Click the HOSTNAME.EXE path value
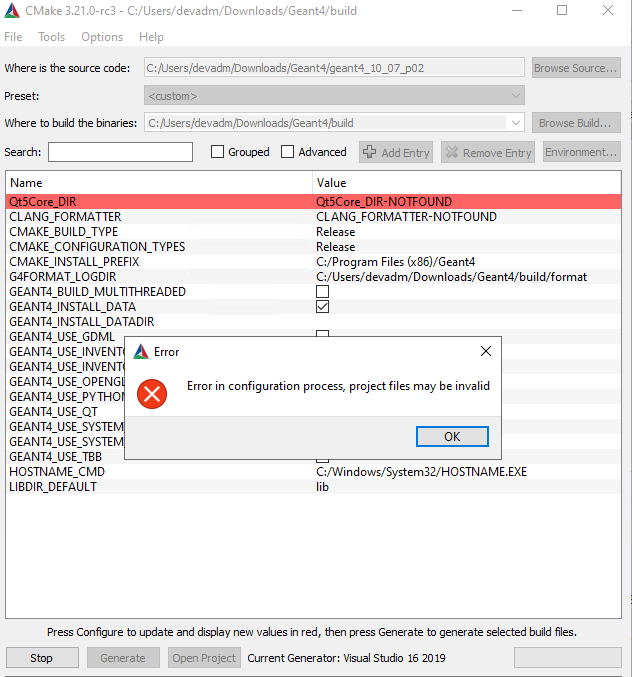632x677 pixels. (421, 471)
